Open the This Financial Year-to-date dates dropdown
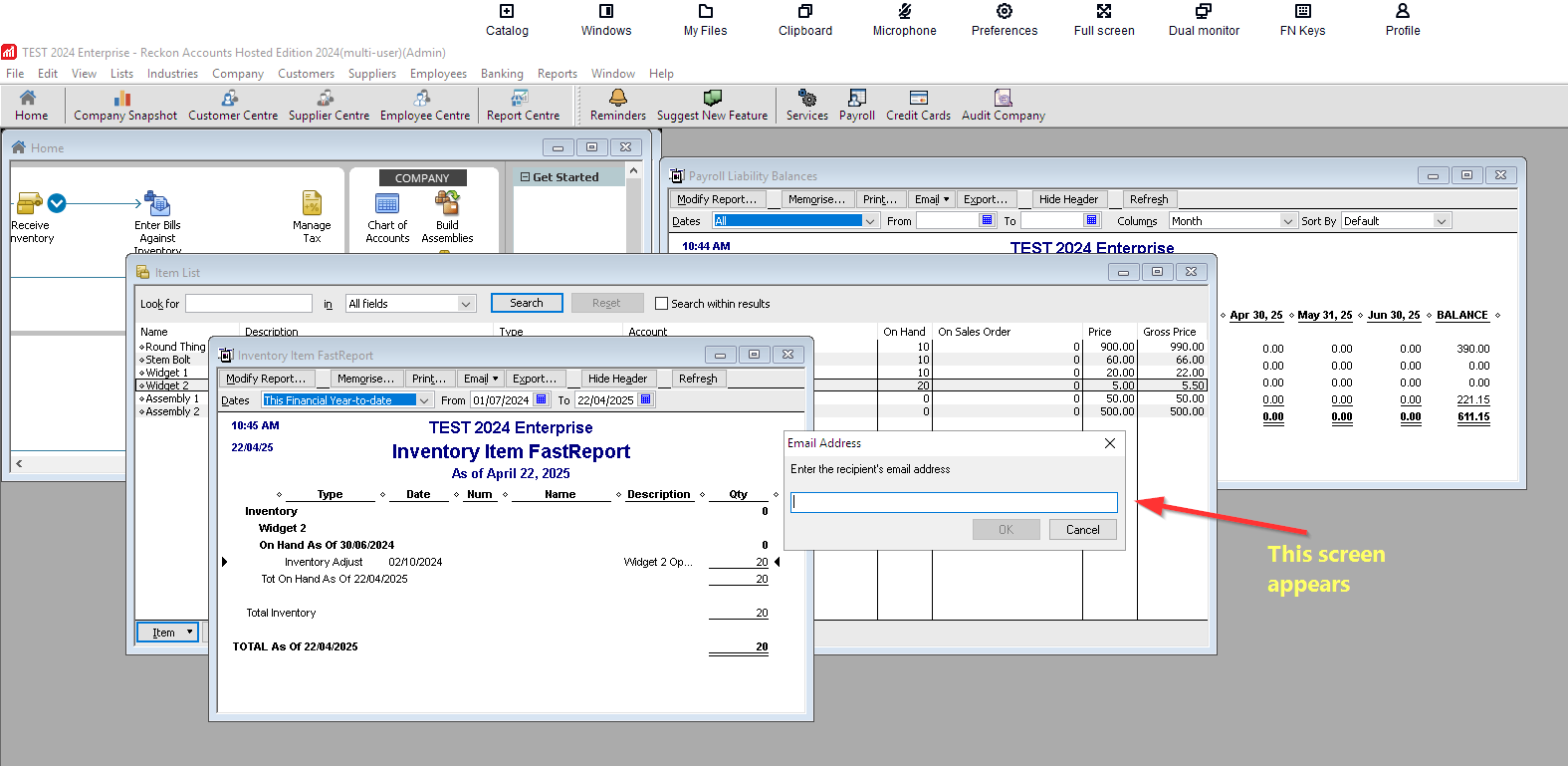This screenshot has height=766, width=1568. coord(424,400)
